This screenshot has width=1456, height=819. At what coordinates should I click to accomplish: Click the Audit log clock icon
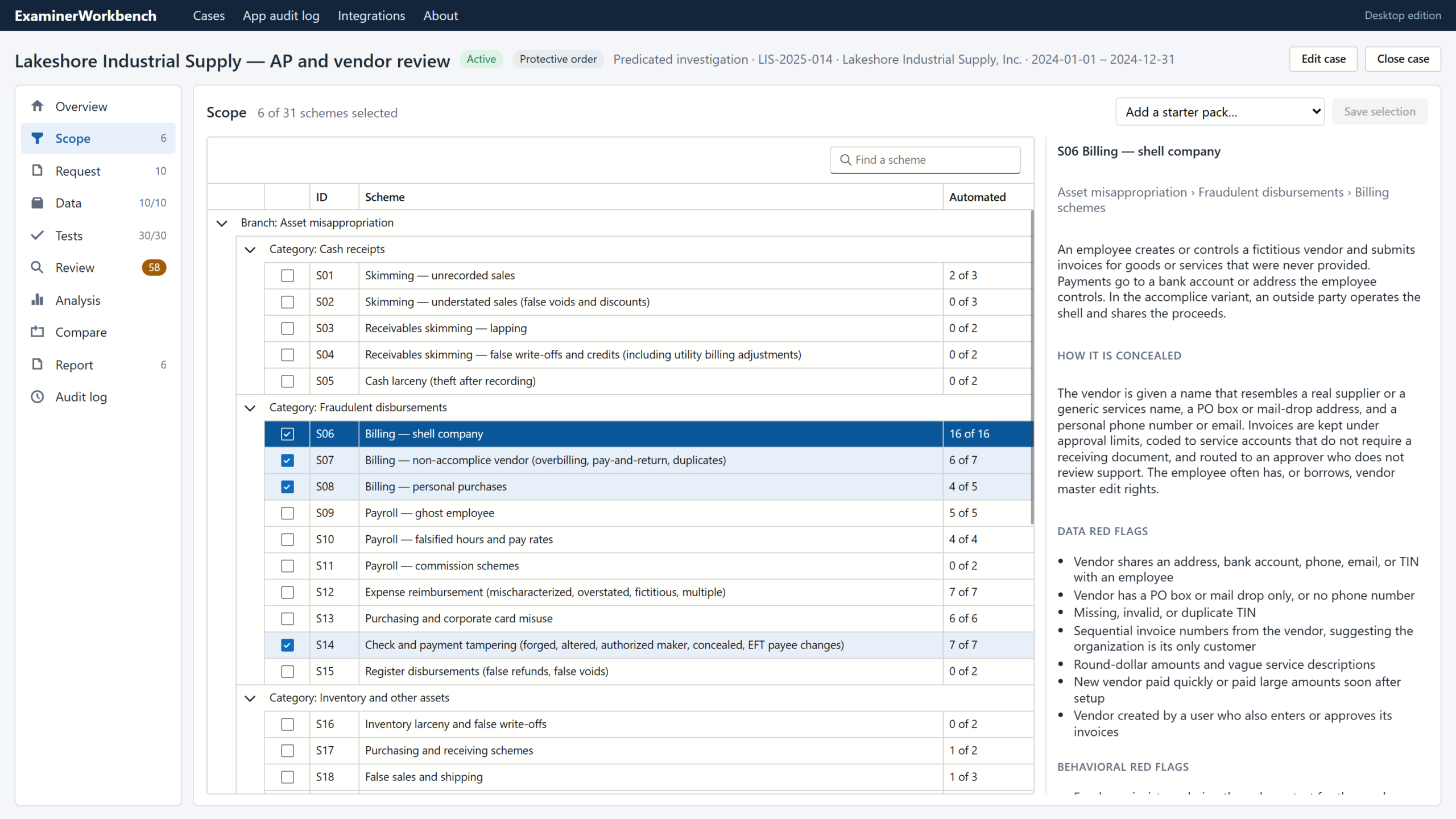pos(38,397)
